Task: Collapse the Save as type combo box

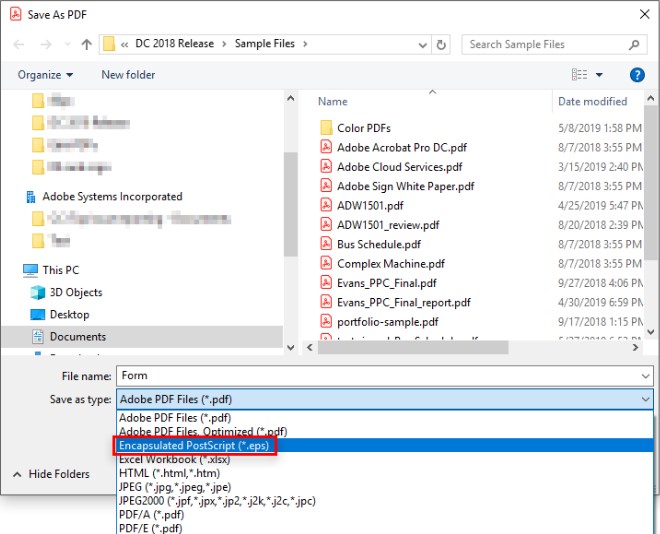Action: [x=645, y=399]
